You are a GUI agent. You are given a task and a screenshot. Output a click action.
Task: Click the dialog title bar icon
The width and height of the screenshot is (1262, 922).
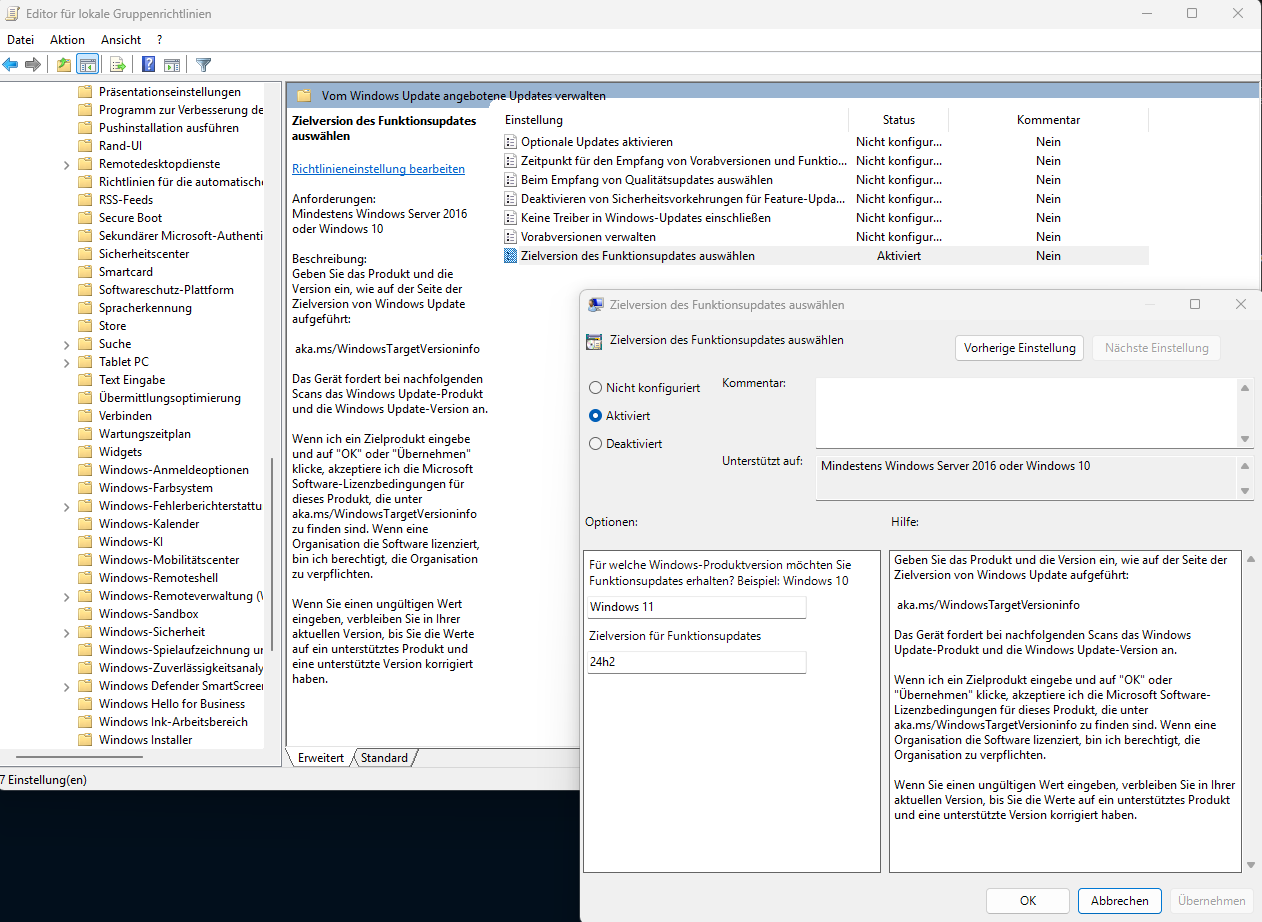click(x=595, y=305)
